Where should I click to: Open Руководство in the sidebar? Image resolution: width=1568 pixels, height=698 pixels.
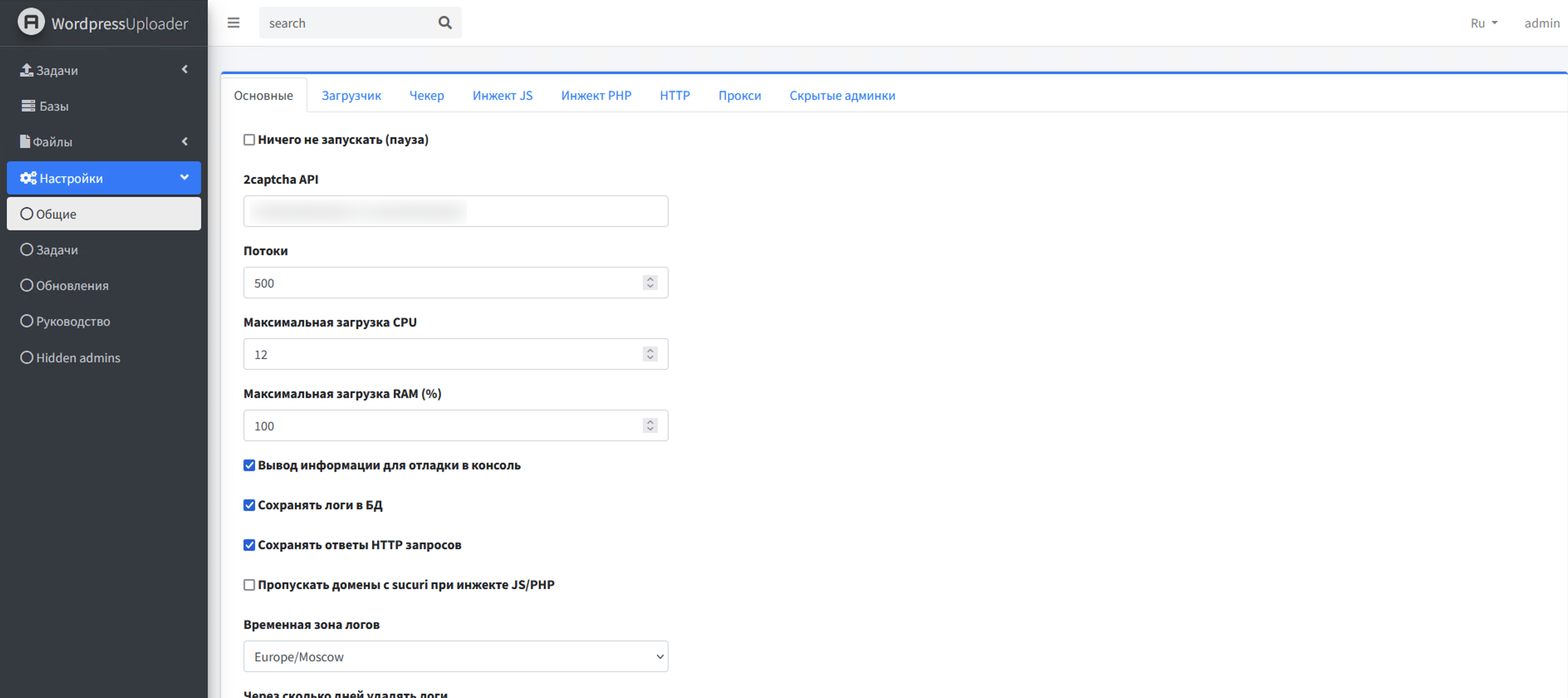(x=72, y=321)
